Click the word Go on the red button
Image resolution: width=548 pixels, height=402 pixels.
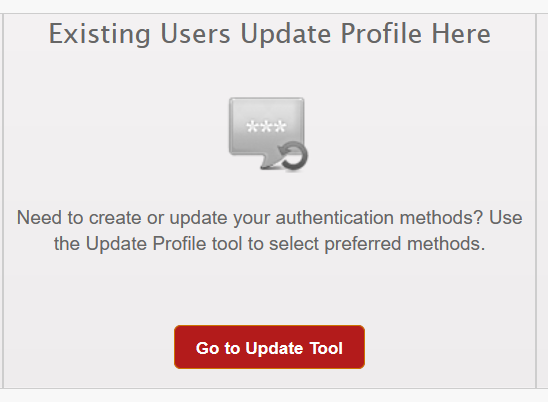(x=207, y=348)
